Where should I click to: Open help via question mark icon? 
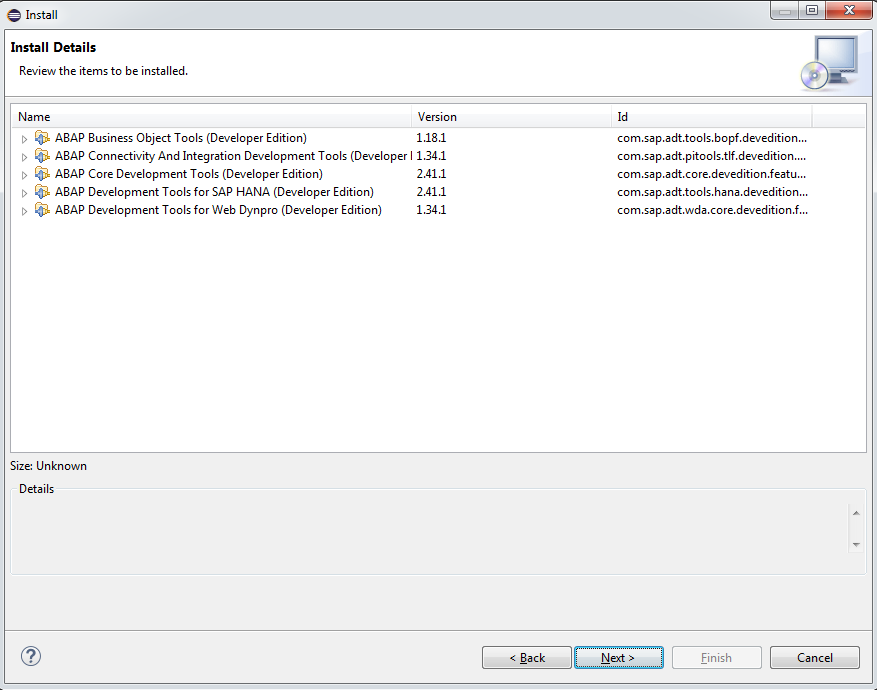(x=31, y=656)
